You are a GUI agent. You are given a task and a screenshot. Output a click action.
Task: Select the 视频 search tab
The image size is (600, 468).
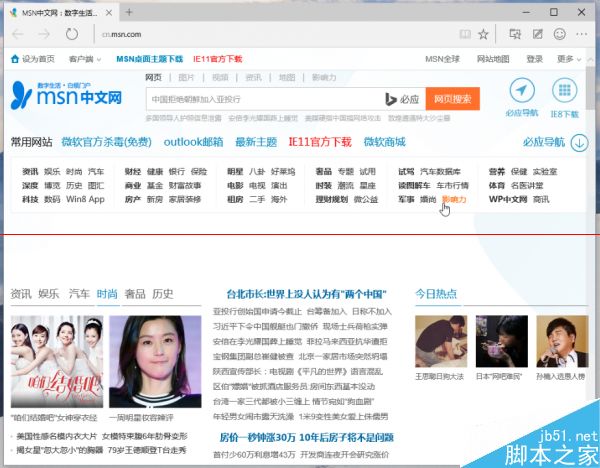pyautogui.click(x=220, y=78)
